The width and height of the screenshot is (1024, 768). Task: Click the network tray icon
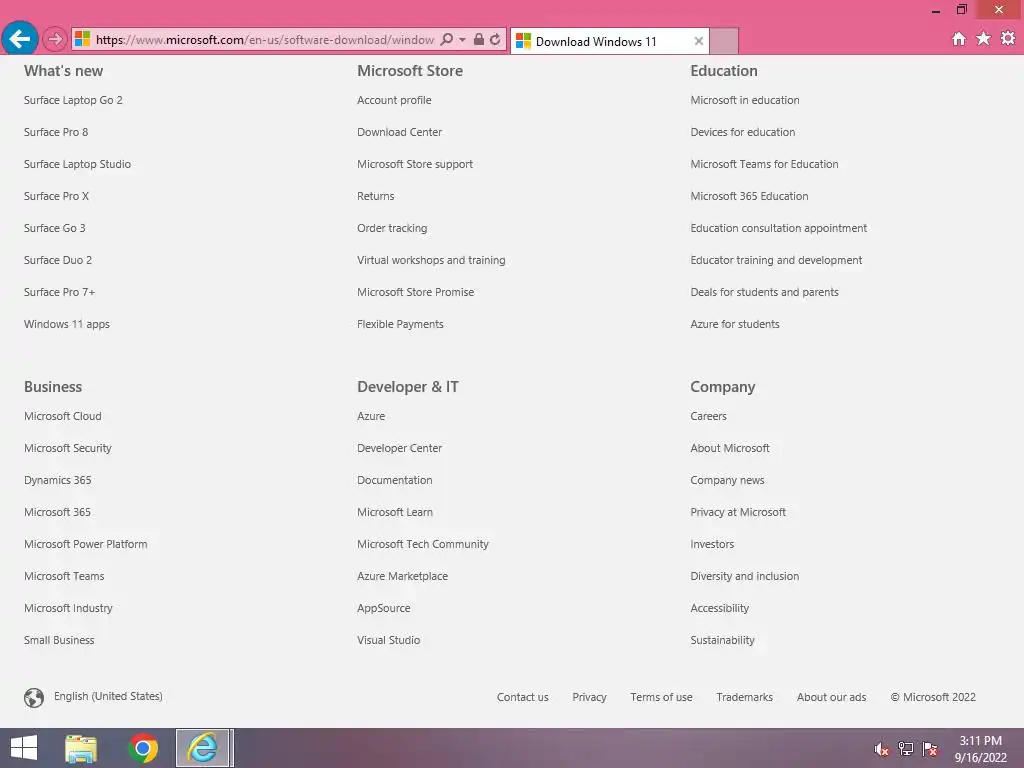pos(906,749)
